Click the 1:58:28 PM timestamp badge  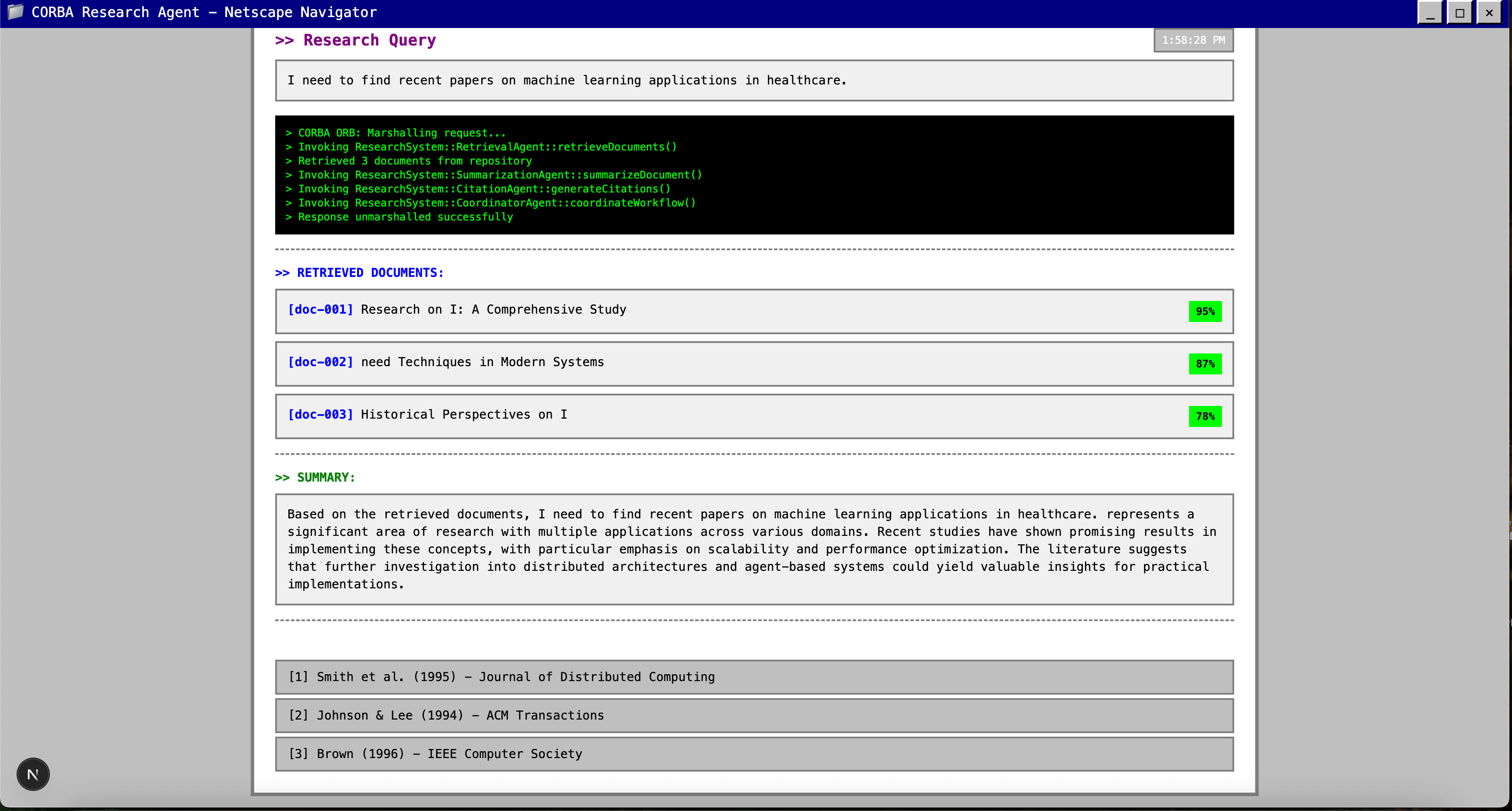1193,40
